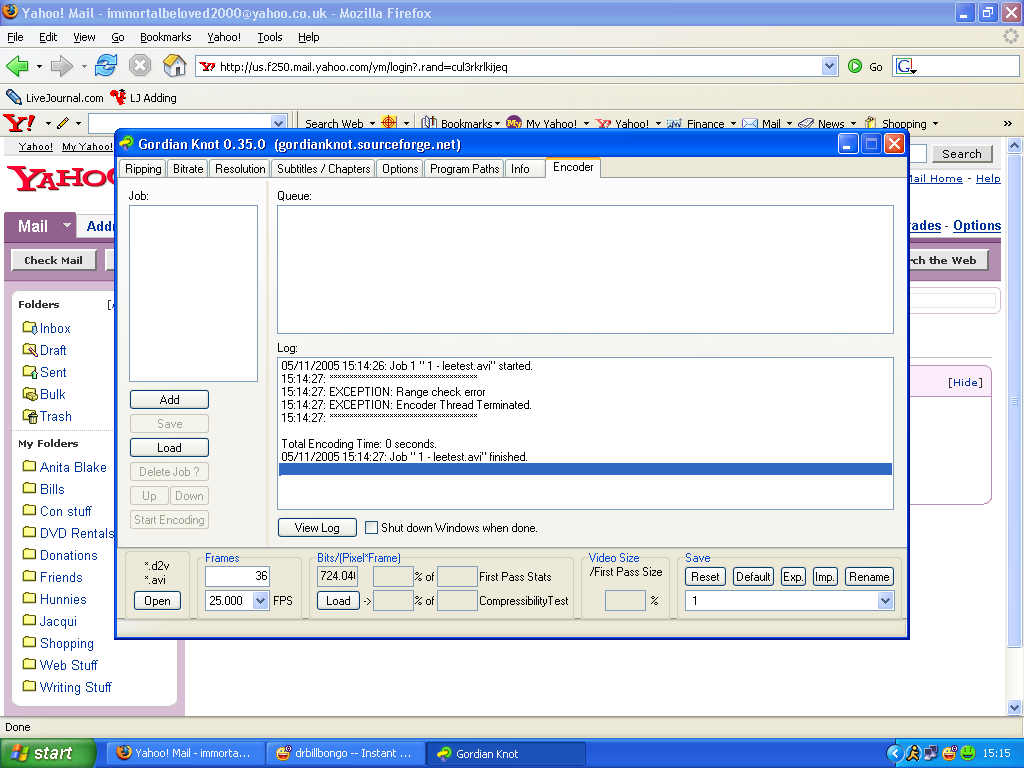
Task: Open LJ Adding bookmark
Action: click(144, 98)
